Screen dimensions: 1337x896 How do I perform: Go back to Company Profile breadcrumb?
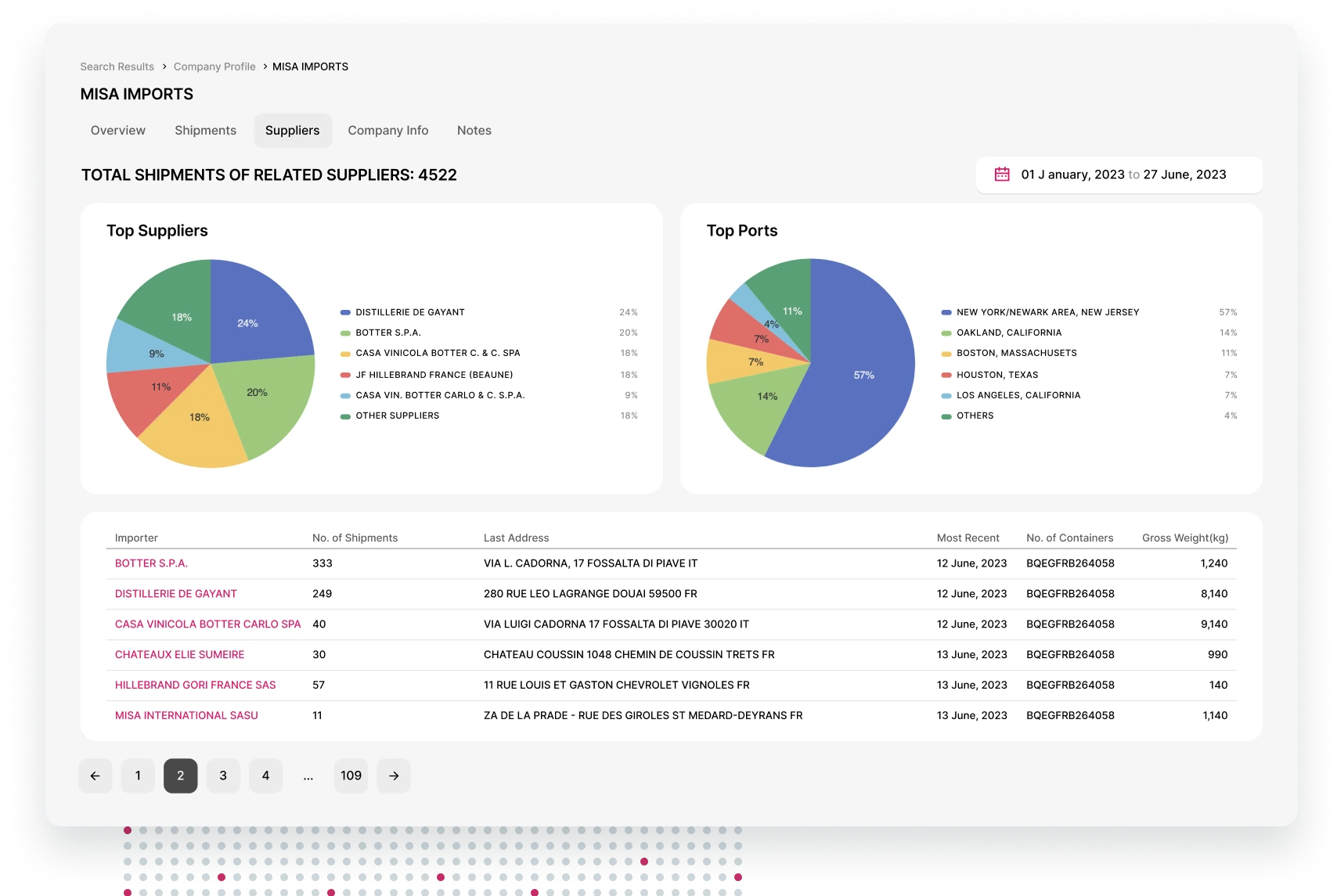[214, 67]
